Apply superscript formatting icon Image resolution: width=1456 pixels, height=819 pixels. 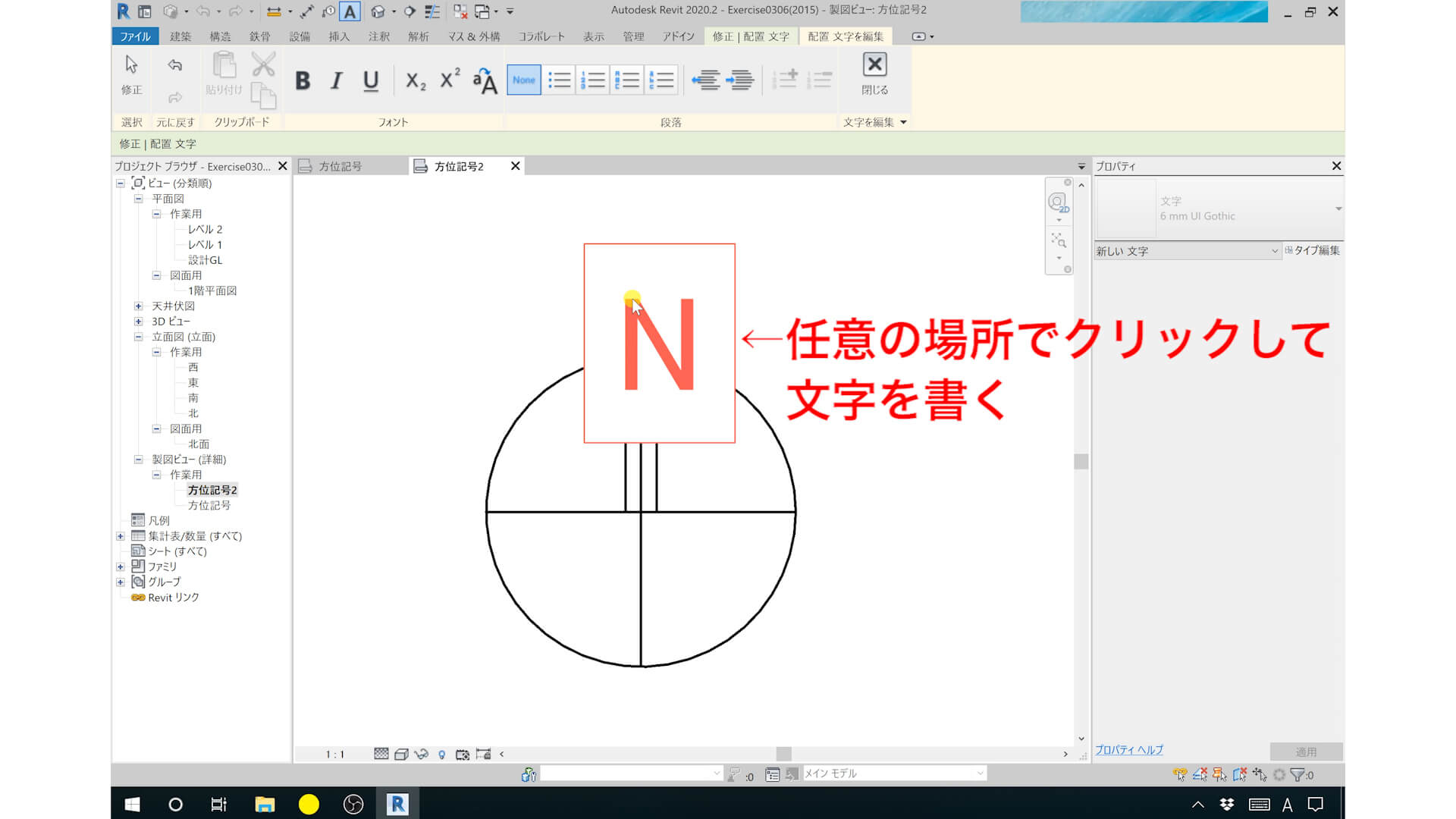450,79
